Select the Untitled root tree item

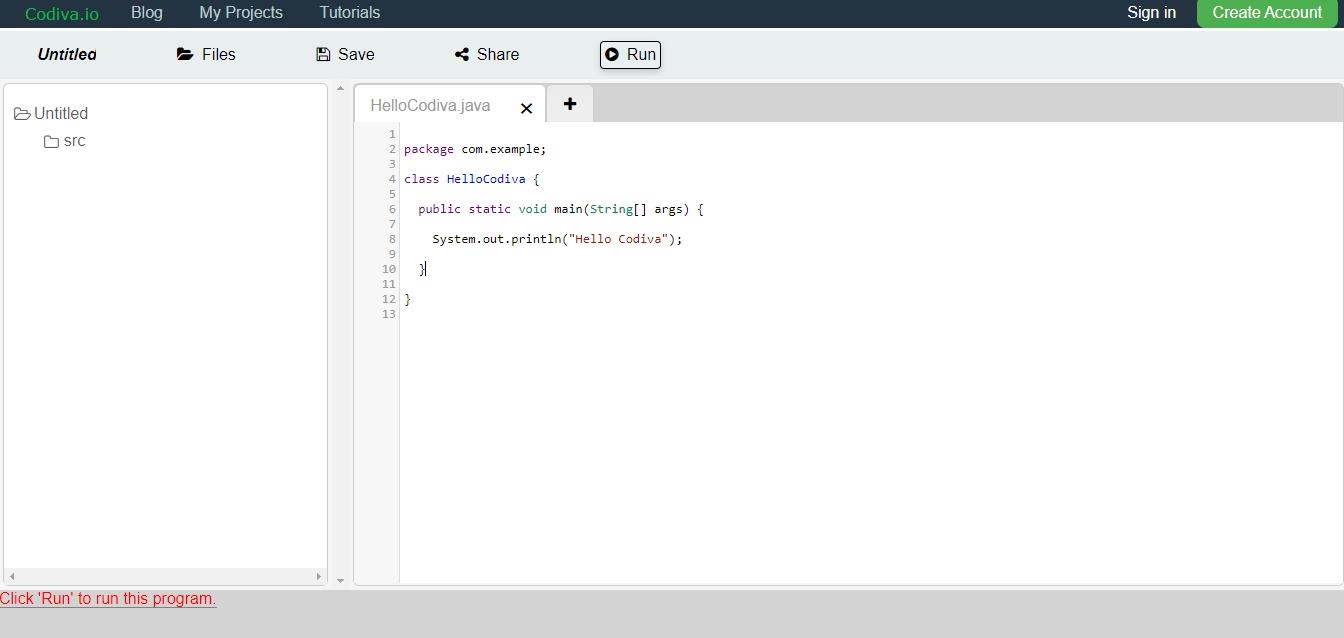[61, 114]
